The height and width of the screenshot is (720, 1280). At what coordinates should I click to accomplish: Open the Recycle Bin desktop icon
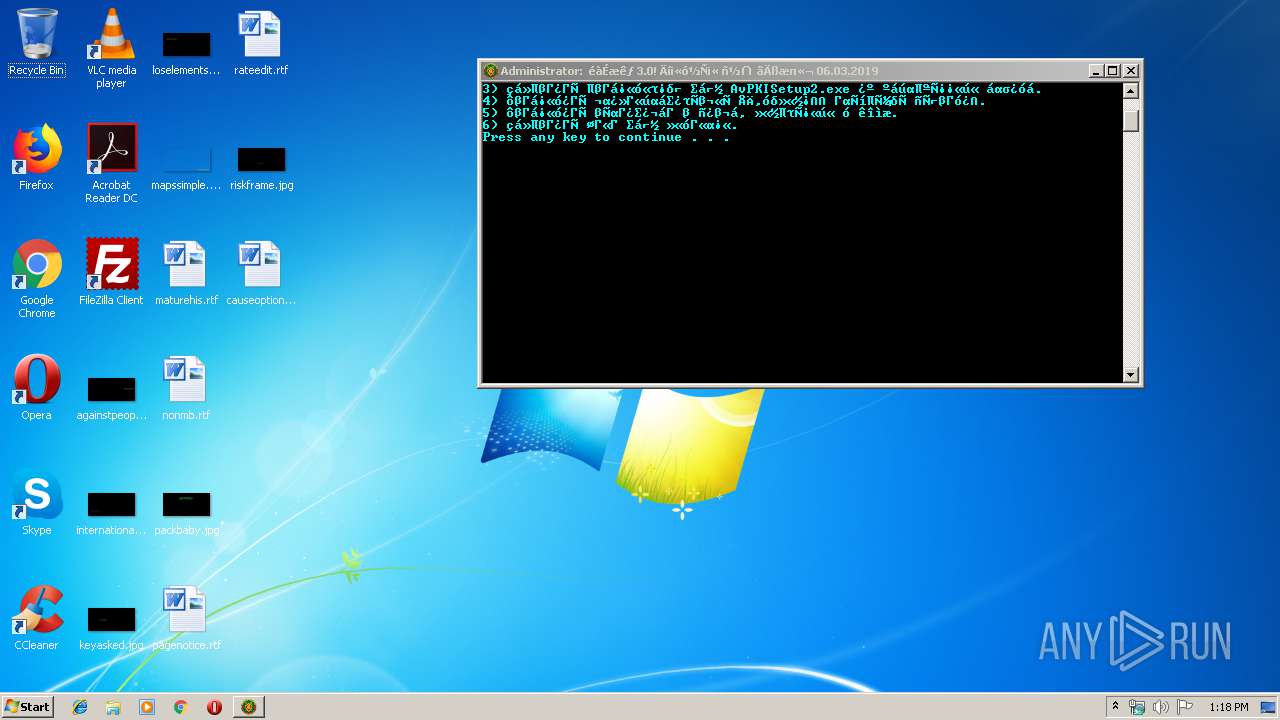point(36,43)
